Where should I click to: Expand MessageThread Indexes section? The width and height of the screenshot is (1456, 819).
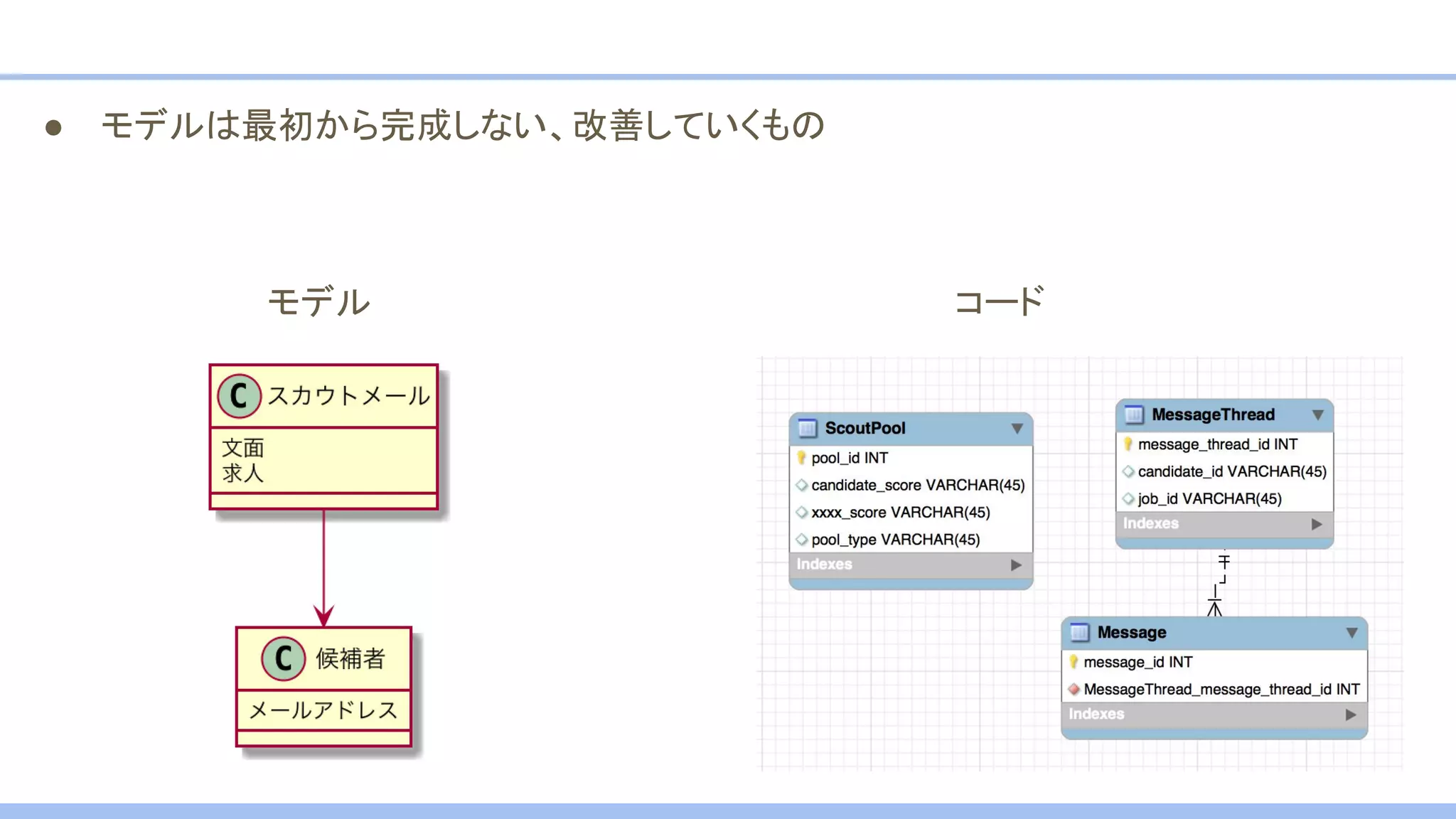[x=1317, y=524]
